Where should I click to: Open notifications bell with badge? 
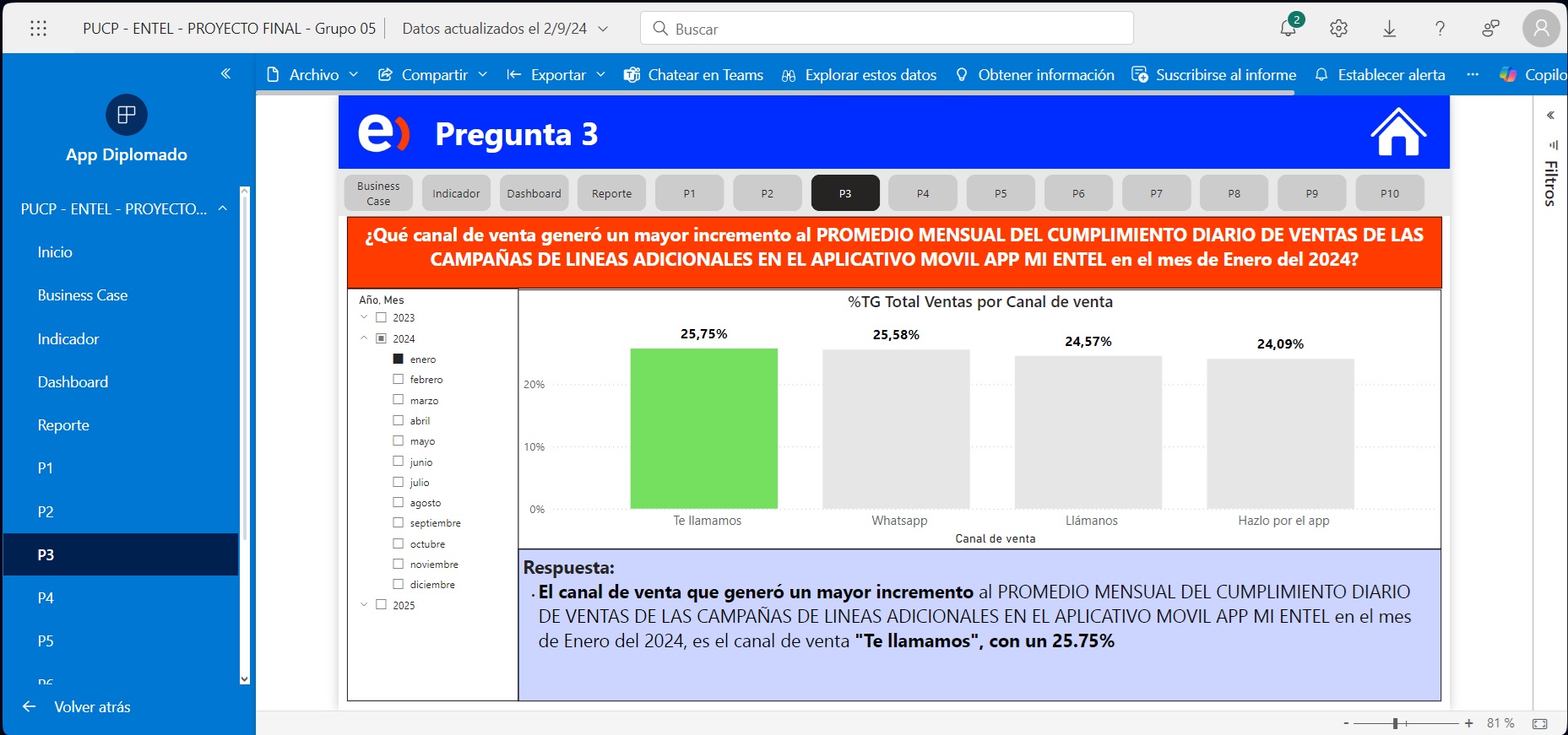click(x=1289, y=26)
